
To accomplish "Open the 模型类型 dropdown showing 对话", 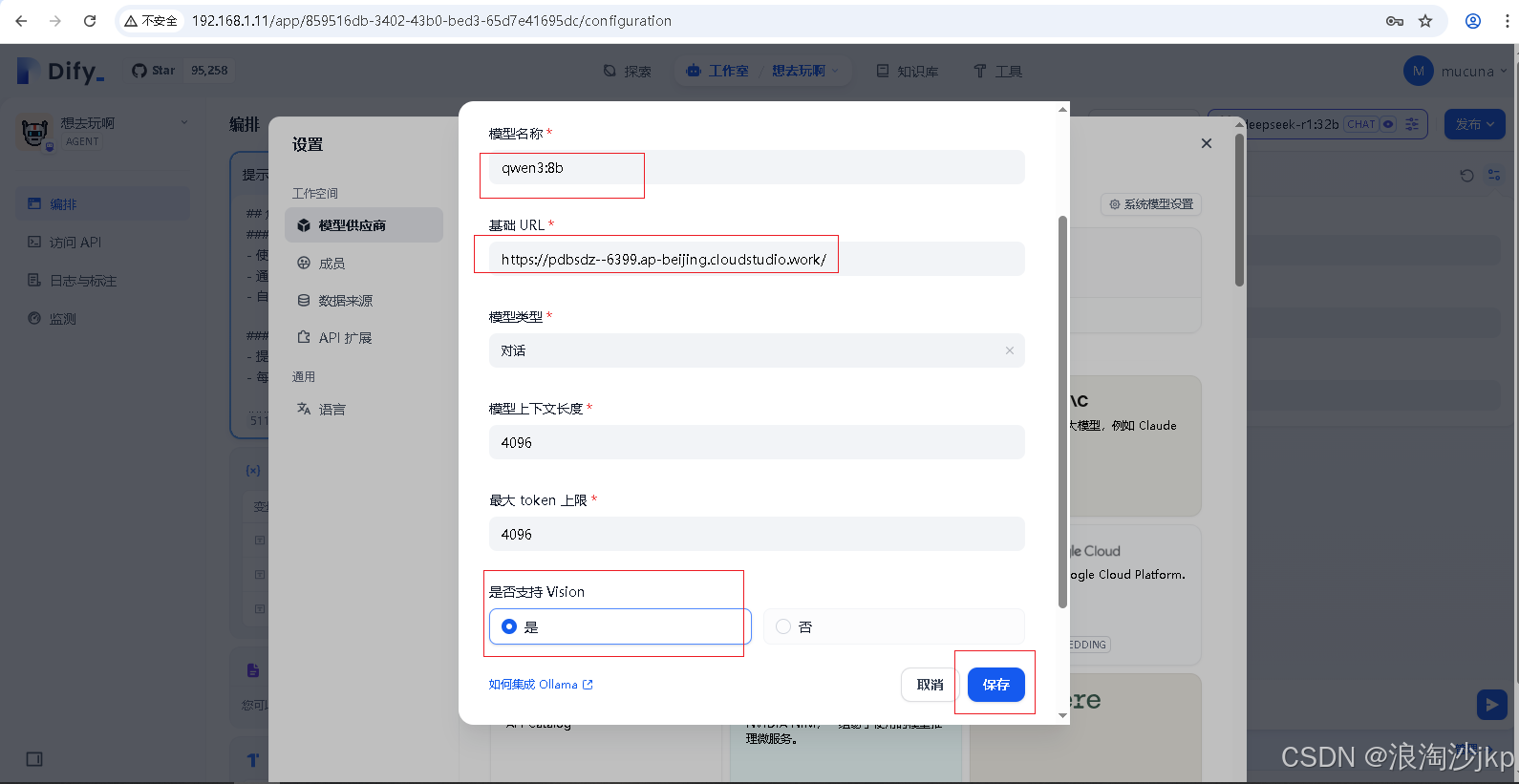I will pos(757,350).
